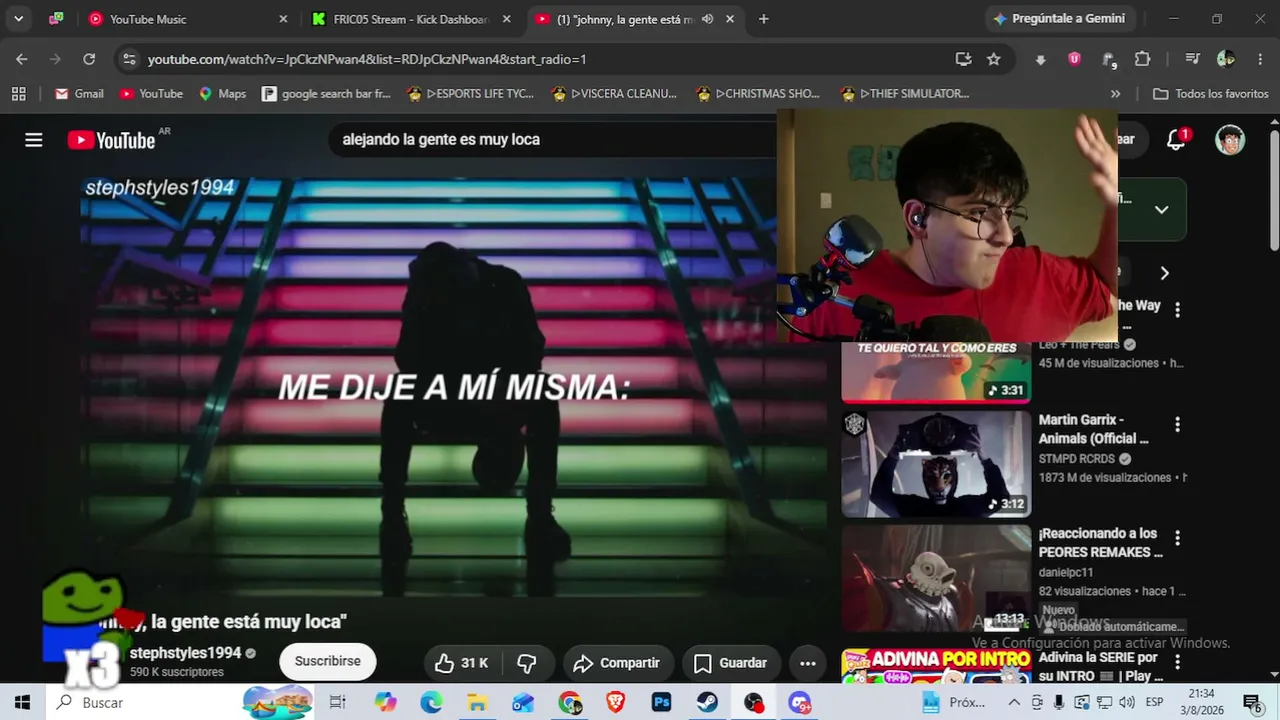Open Microsoft Edge from the taskbar

pyautogui.click(x=431, y=703)
